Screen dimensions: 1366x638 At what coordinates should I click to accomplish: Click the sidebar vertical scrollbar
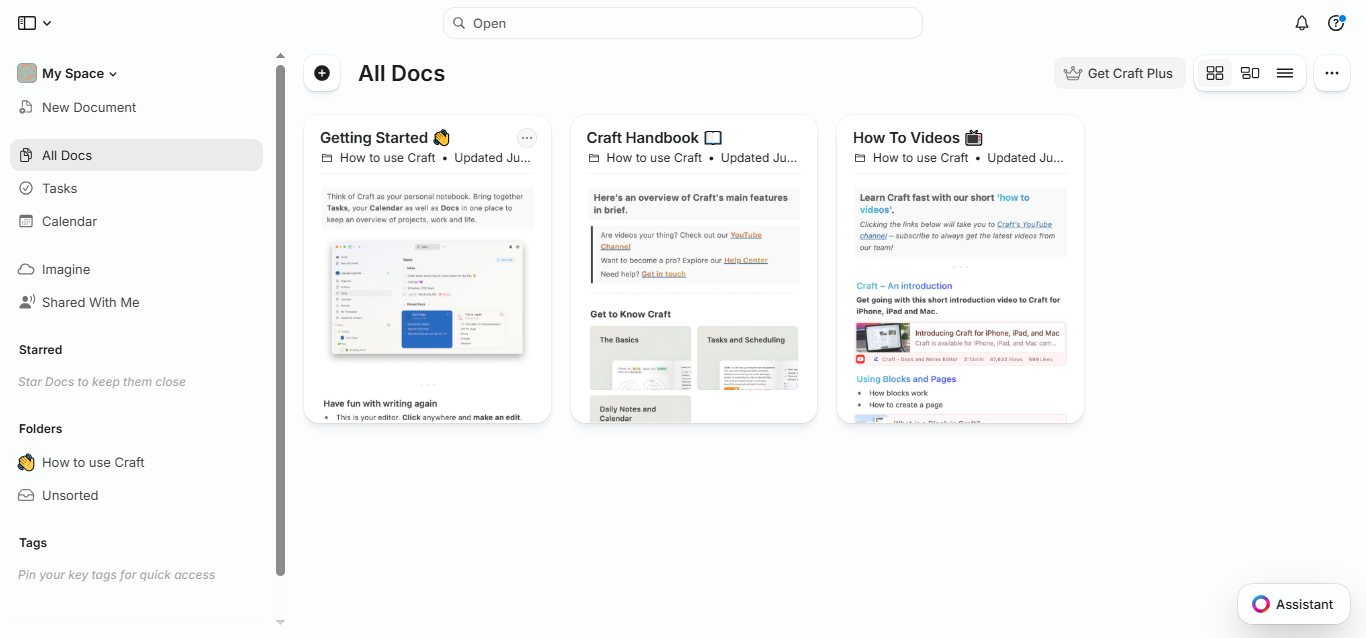tap(280, 320)
